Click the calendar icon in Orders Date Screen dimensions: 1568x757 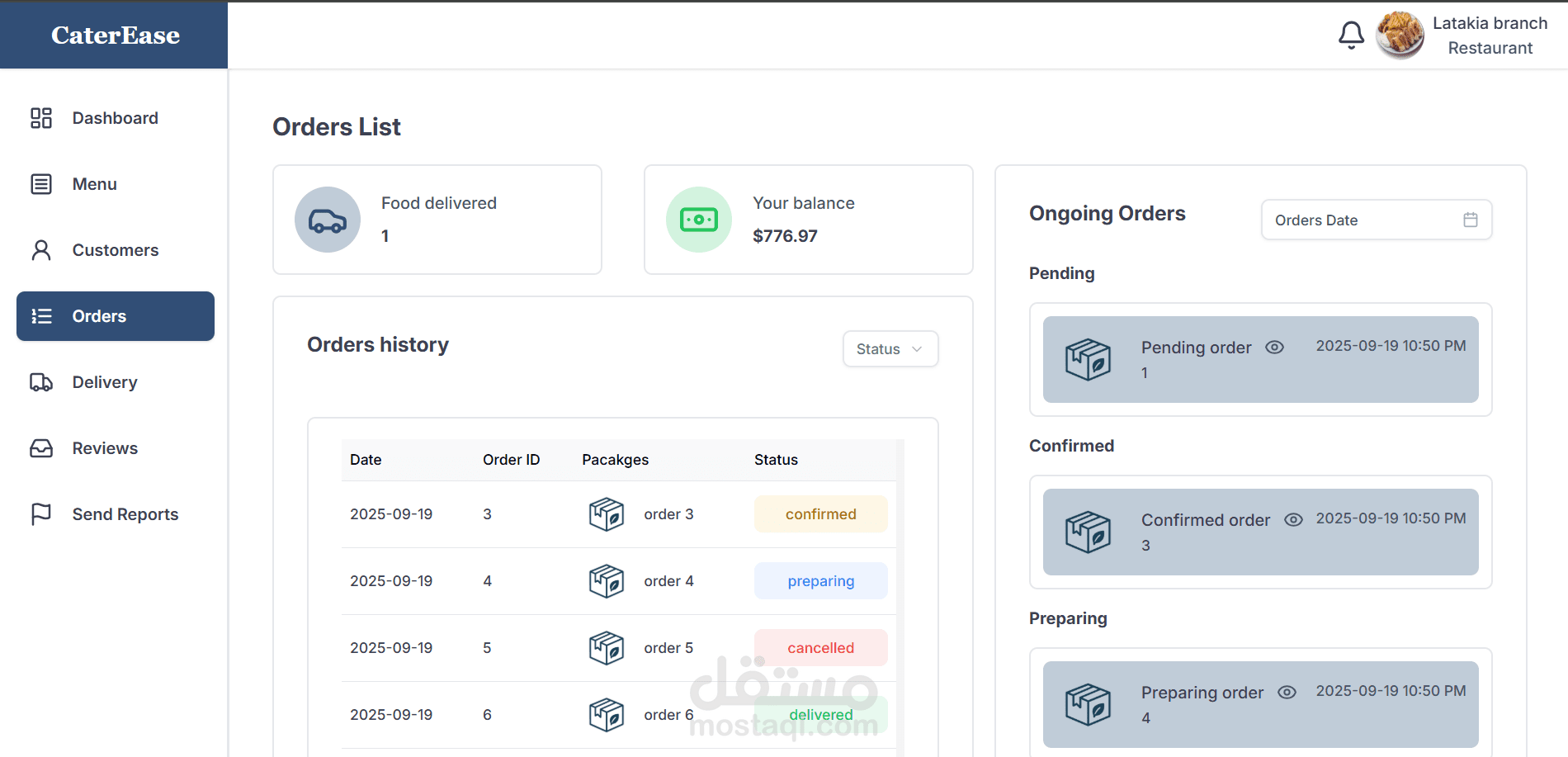[x=1470, y=220]
